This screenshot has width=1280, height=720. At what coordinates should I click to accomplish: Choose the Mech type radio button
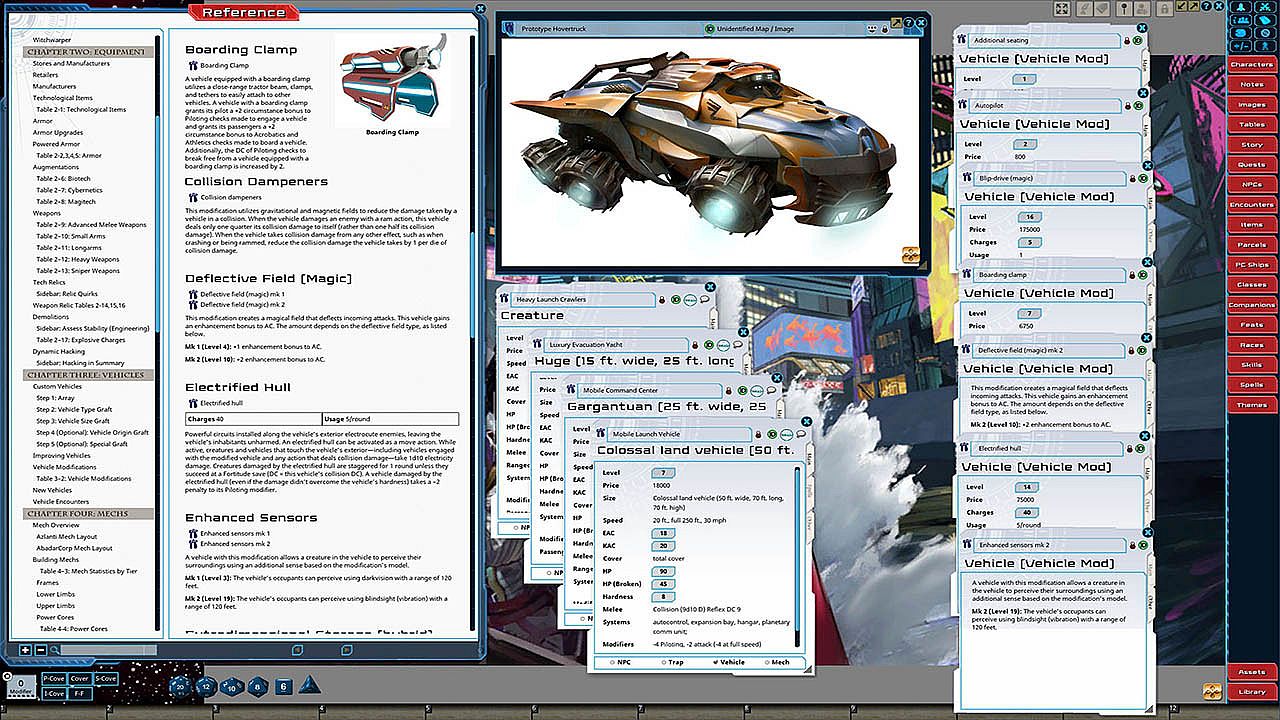[x=768, y=662]
